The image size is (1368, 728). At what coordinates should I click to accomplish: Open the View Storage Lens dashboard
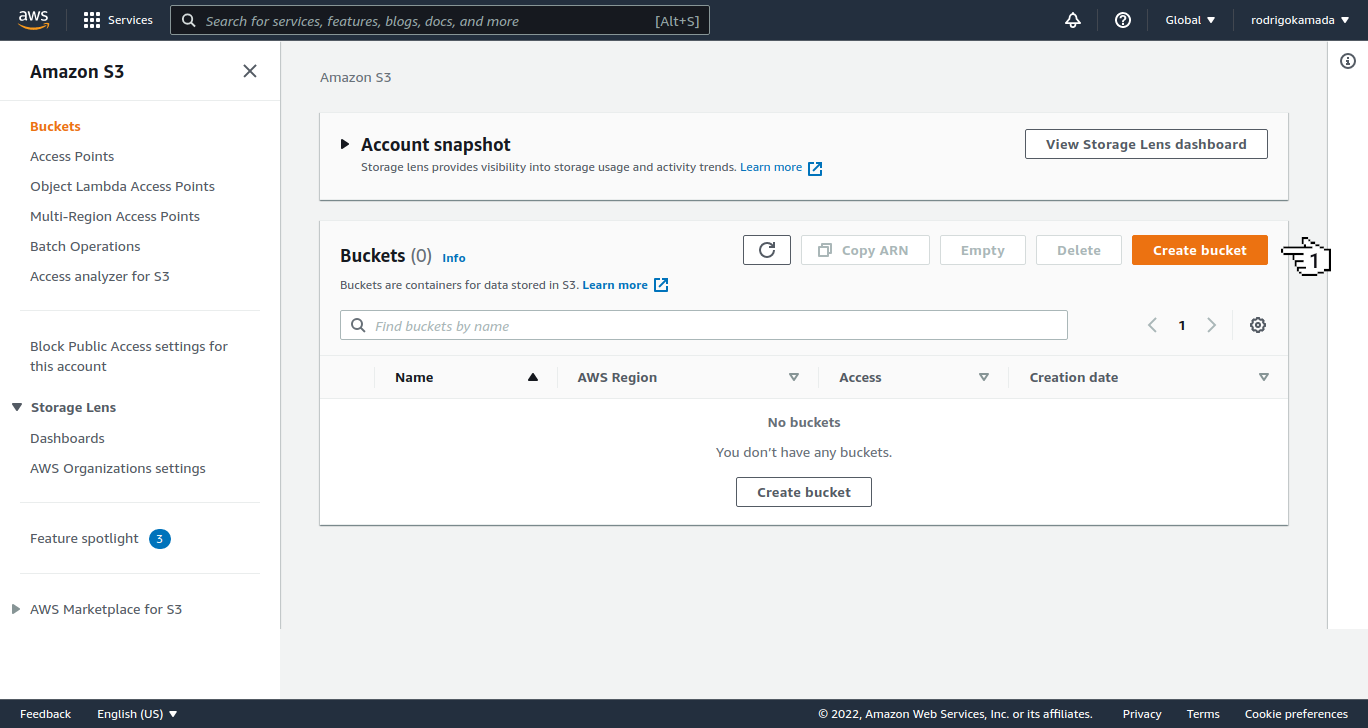(x=1146, y=143)
